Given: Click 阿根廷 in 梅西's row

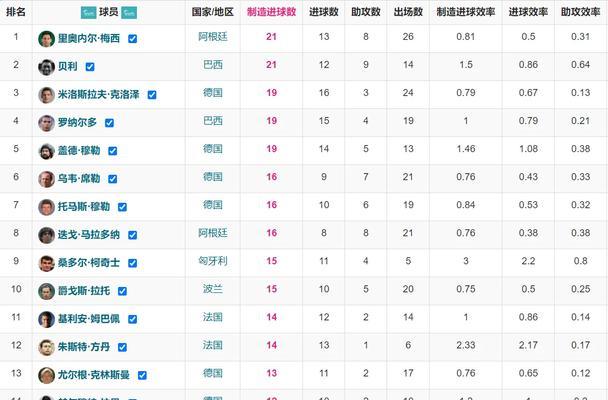Looking at the screenshot, I should [213, 37].
